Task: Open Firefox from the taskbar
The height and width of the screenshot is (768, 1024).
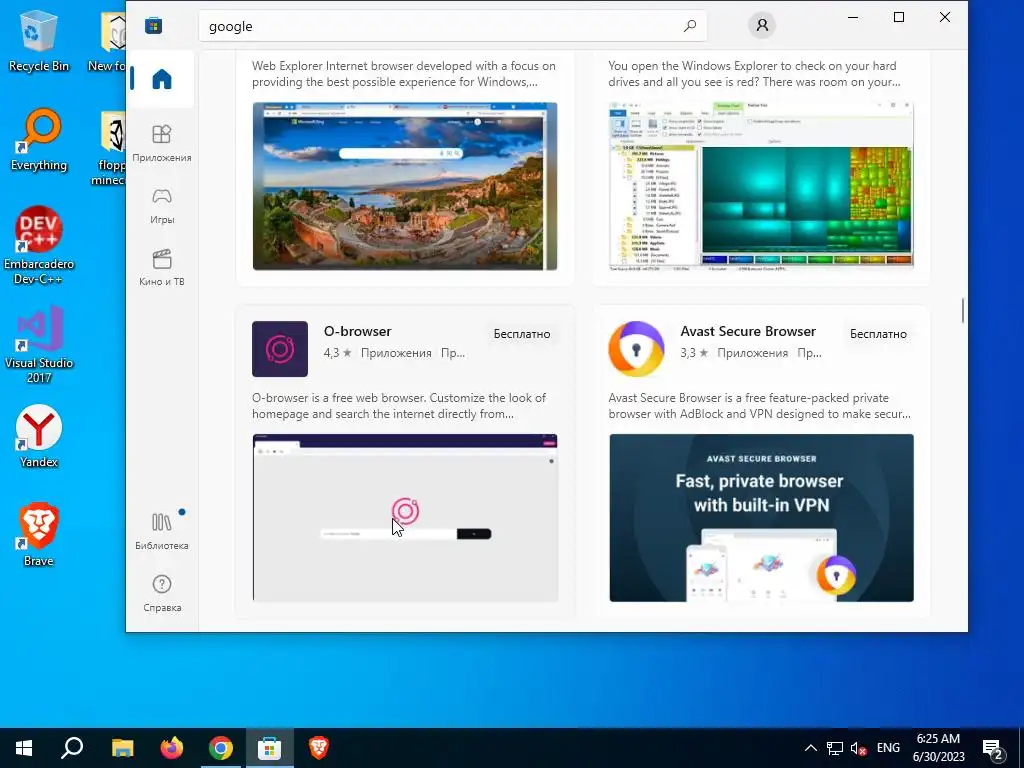Action: coord(172,748)
